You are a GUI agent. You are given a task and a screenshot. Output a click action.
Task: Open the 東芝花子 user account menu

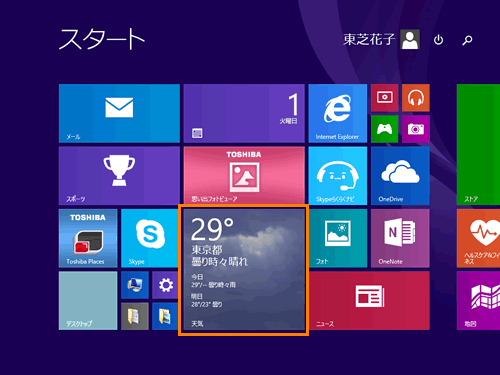381,39
